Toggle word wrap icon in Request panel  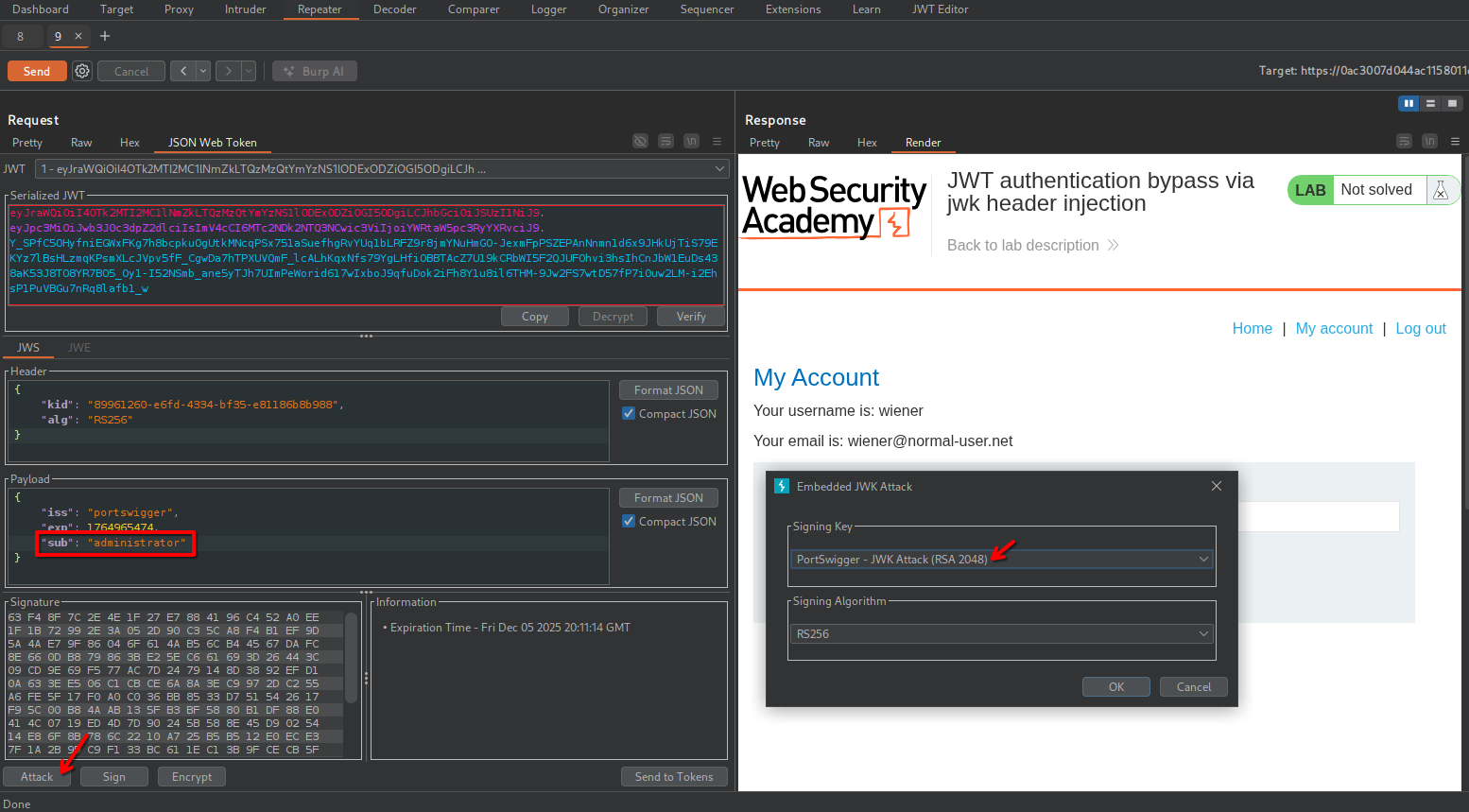[665, 141]
